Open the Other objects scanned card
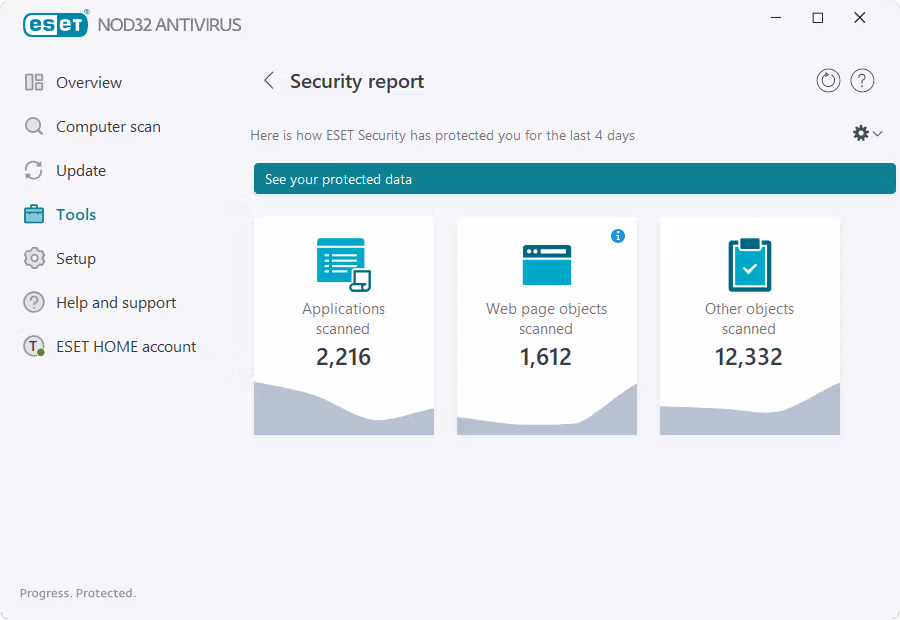Screen dimensions: 900x620 pos(750,326)
